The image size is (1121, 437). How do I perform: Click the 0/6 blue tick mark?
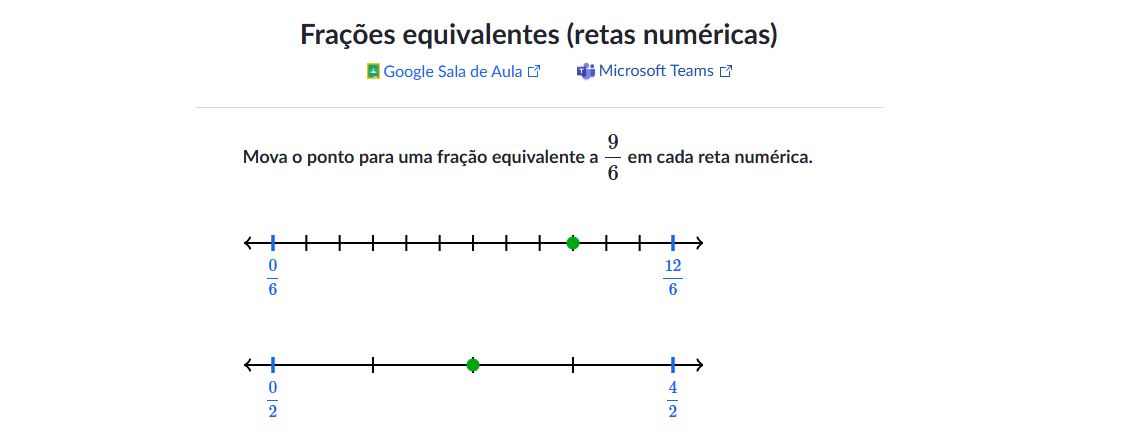[273, 243]
